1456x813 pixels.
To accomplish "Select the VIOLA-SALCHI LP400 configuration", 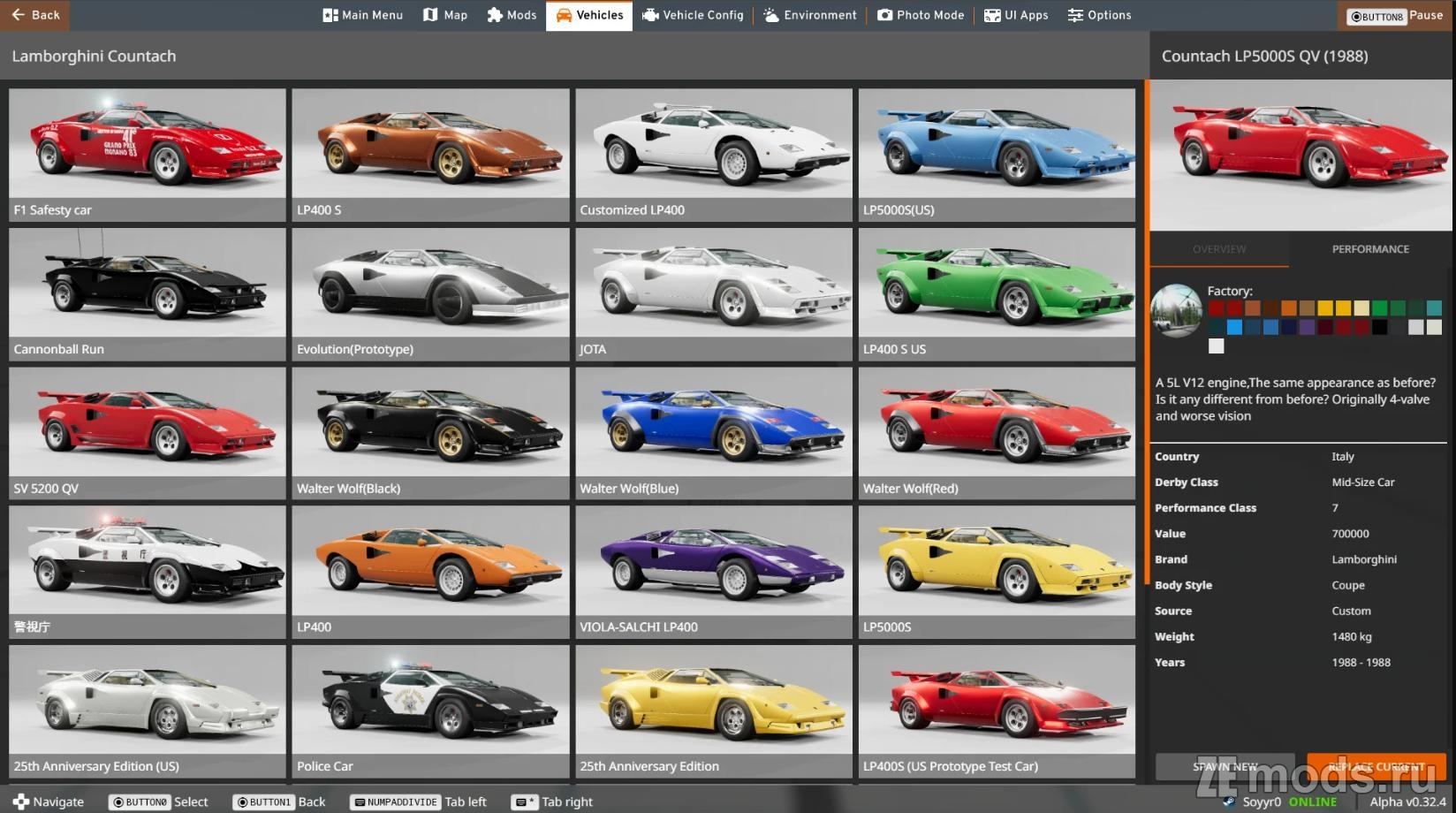I will point(714,572).
